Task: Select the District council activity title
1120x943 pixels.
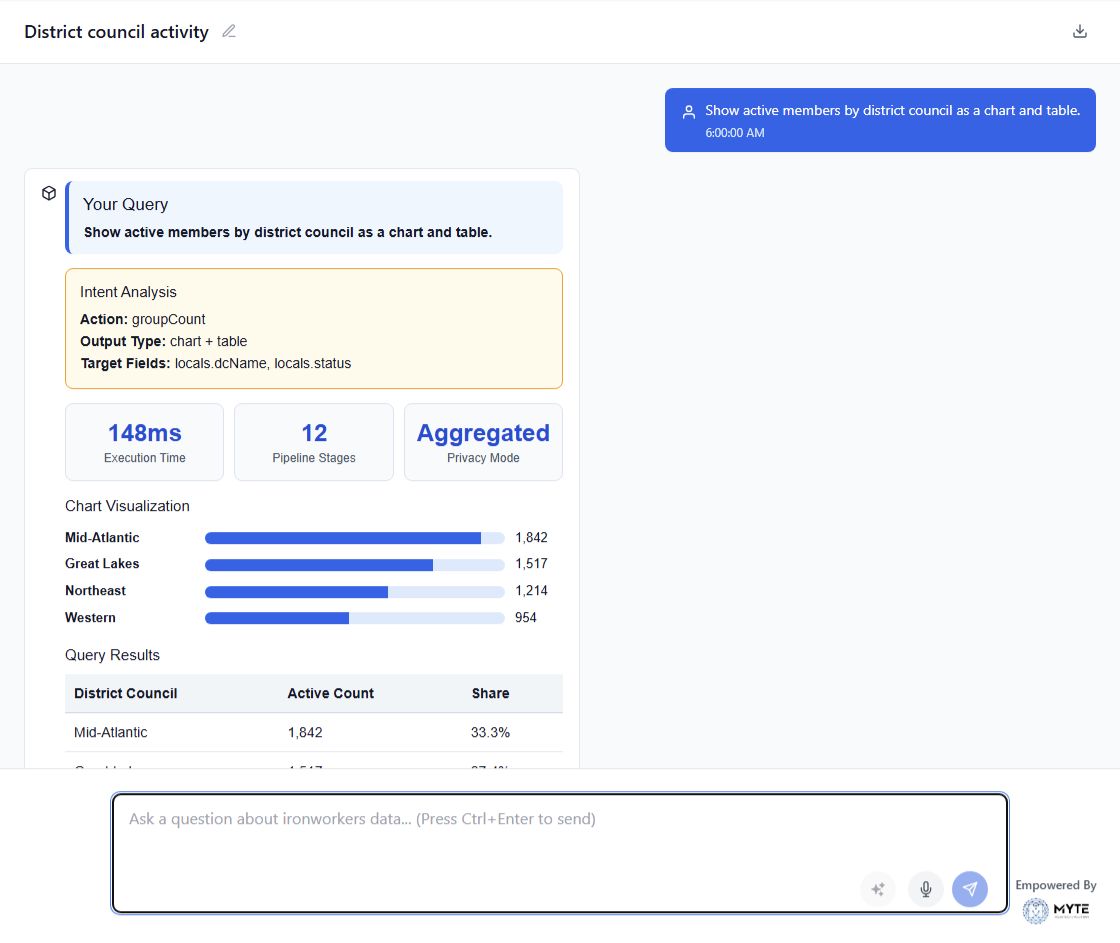Action: [116, 32]
